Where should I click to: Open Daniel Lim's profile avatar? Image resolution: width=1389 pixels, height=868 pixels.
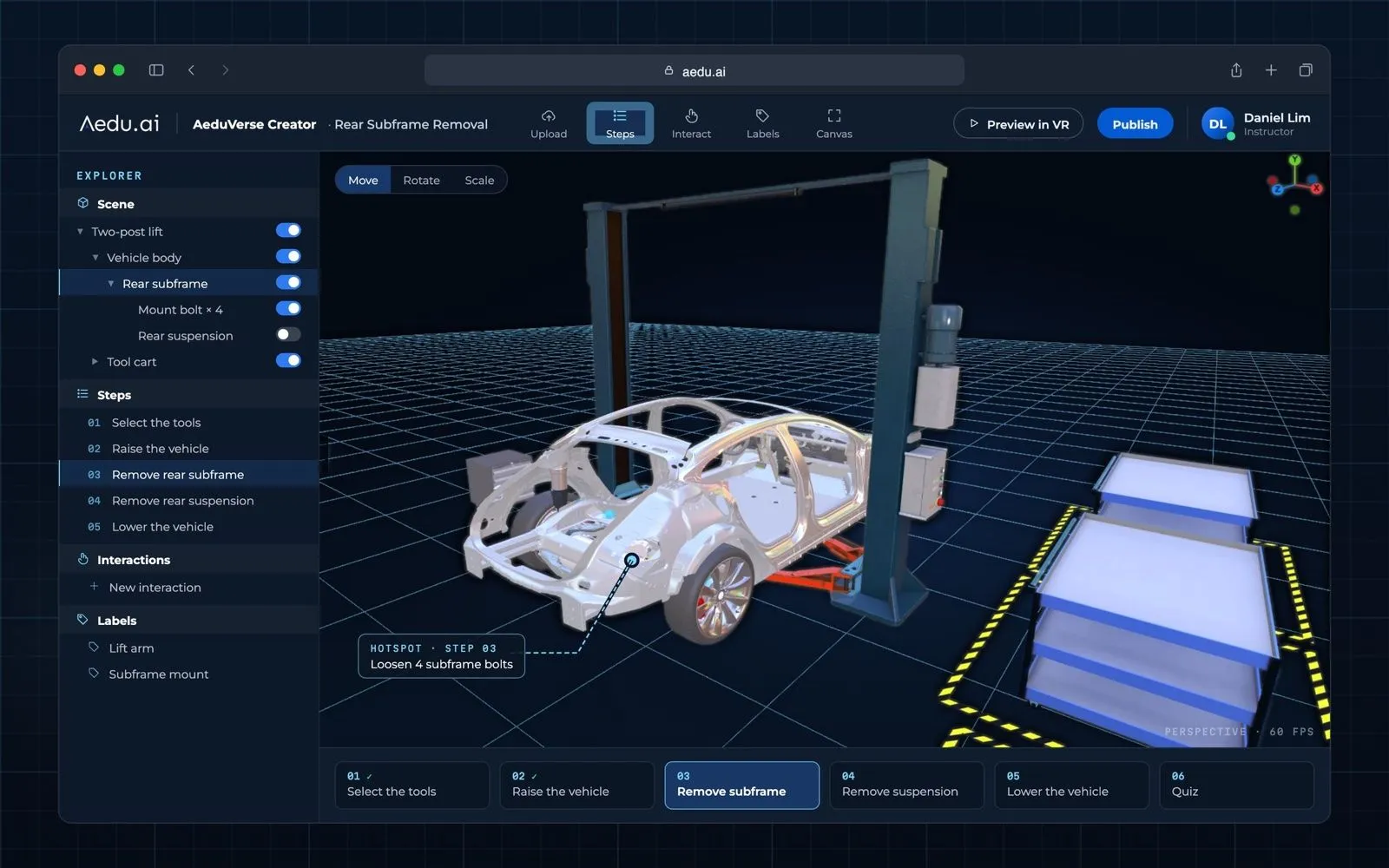point(1218,124)
